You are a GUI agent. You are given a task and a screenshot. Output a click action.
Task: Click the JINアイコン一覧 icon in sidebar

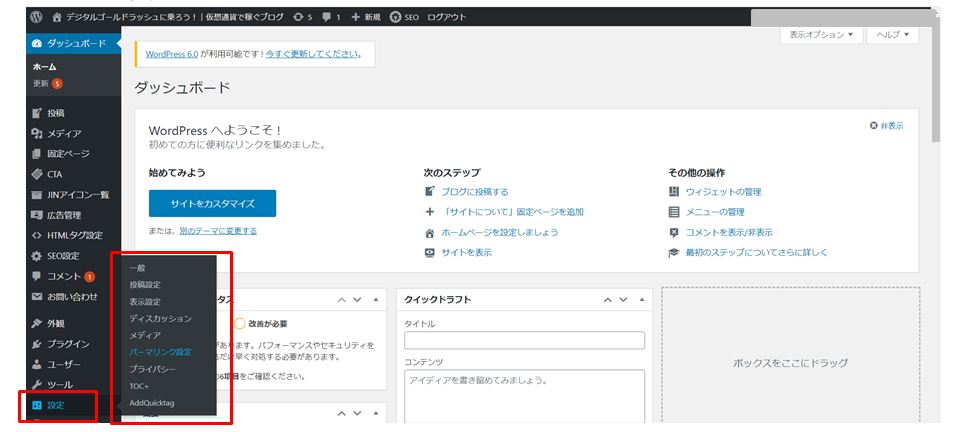[37, 195]
